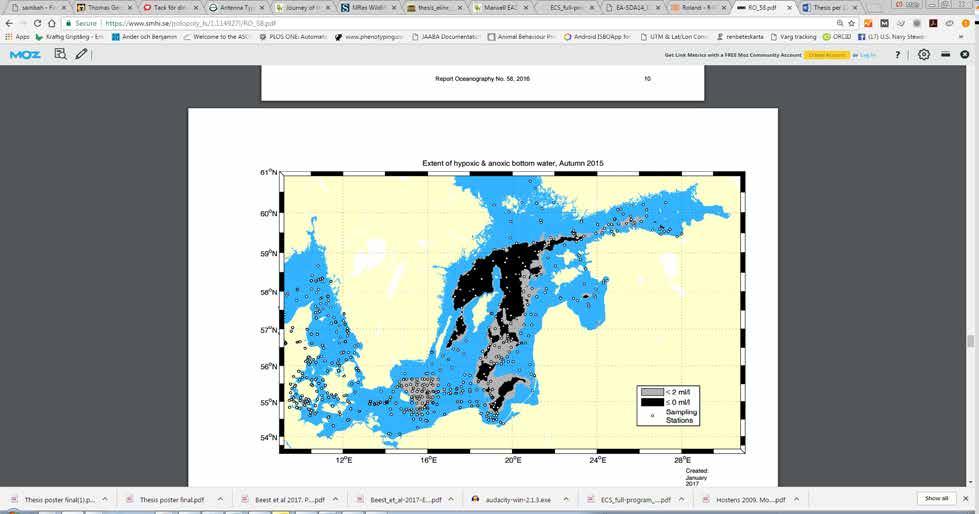The image size is (979, 514).
Task: Open Animal Behaviour bookmark
Action: [x=521, y=37]
